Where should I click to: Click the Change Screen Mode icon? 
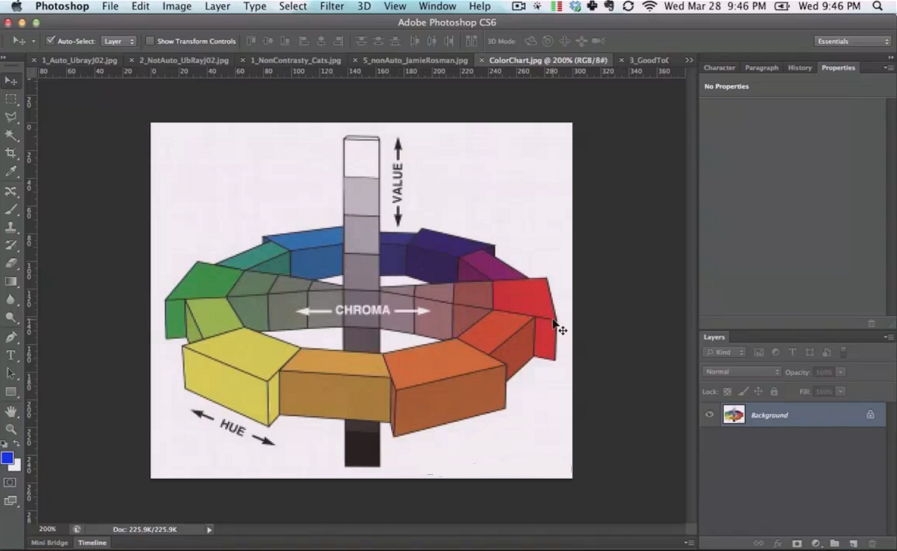point(10,501)
